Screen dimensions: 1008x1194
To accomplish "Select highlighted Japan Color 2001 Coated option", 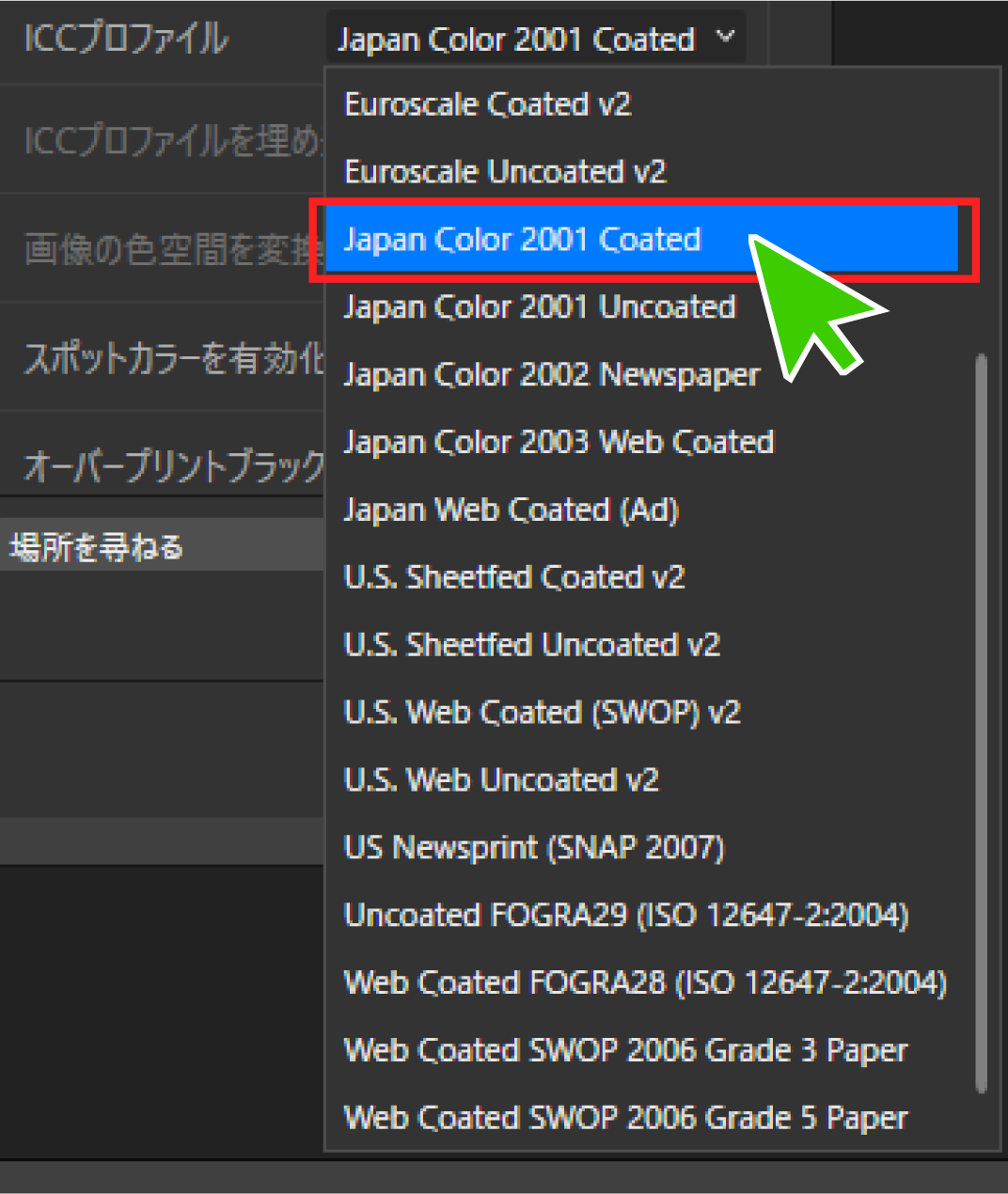I will pyautogui.click(x=522, y=240).
